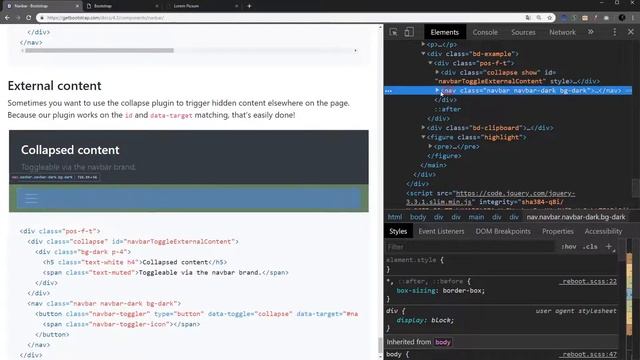Click the 'display: block;' declaration

(425, 320)
